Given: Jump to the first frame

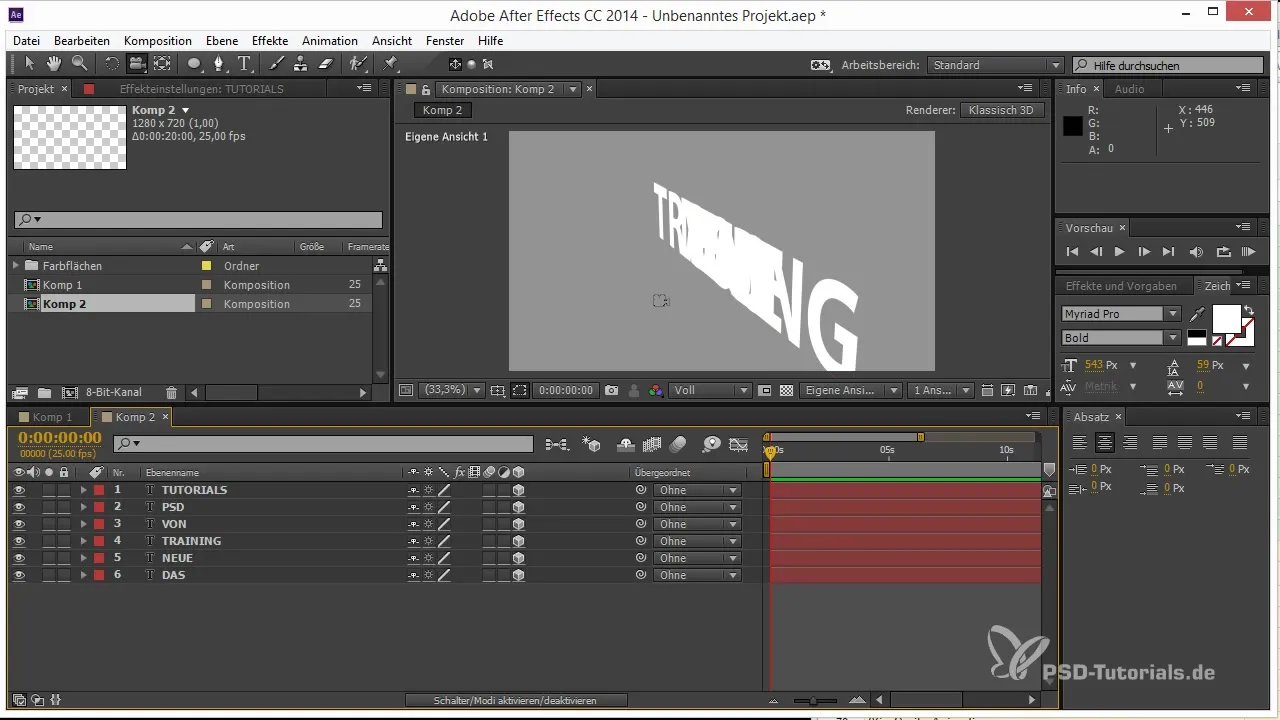Looking at the screenshot, I should click(1072, 252).
